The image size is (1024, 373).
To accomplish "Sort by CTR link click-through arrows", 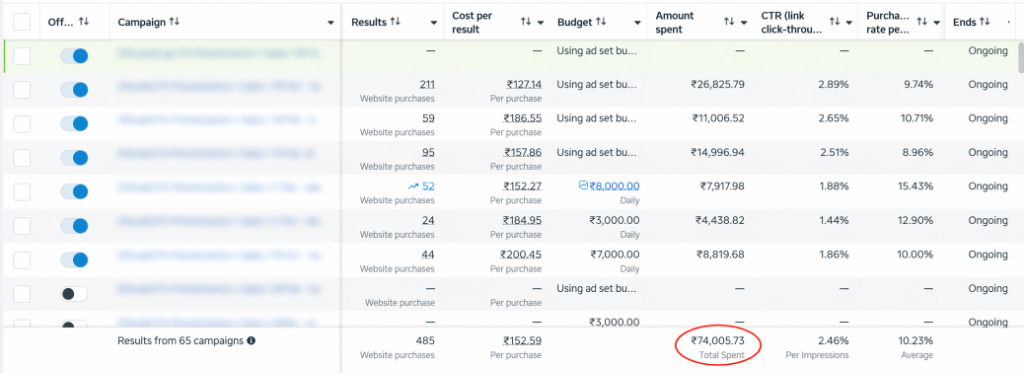I will point(835,22).
